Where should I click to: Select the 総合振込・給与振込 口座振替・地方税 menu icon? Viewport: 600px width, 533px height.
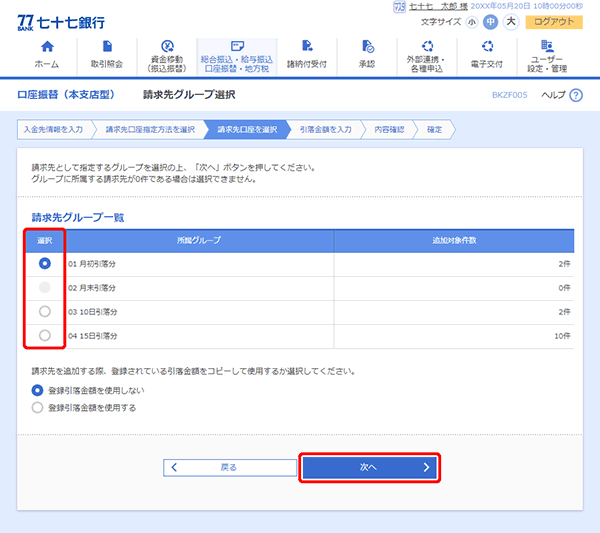237,46
